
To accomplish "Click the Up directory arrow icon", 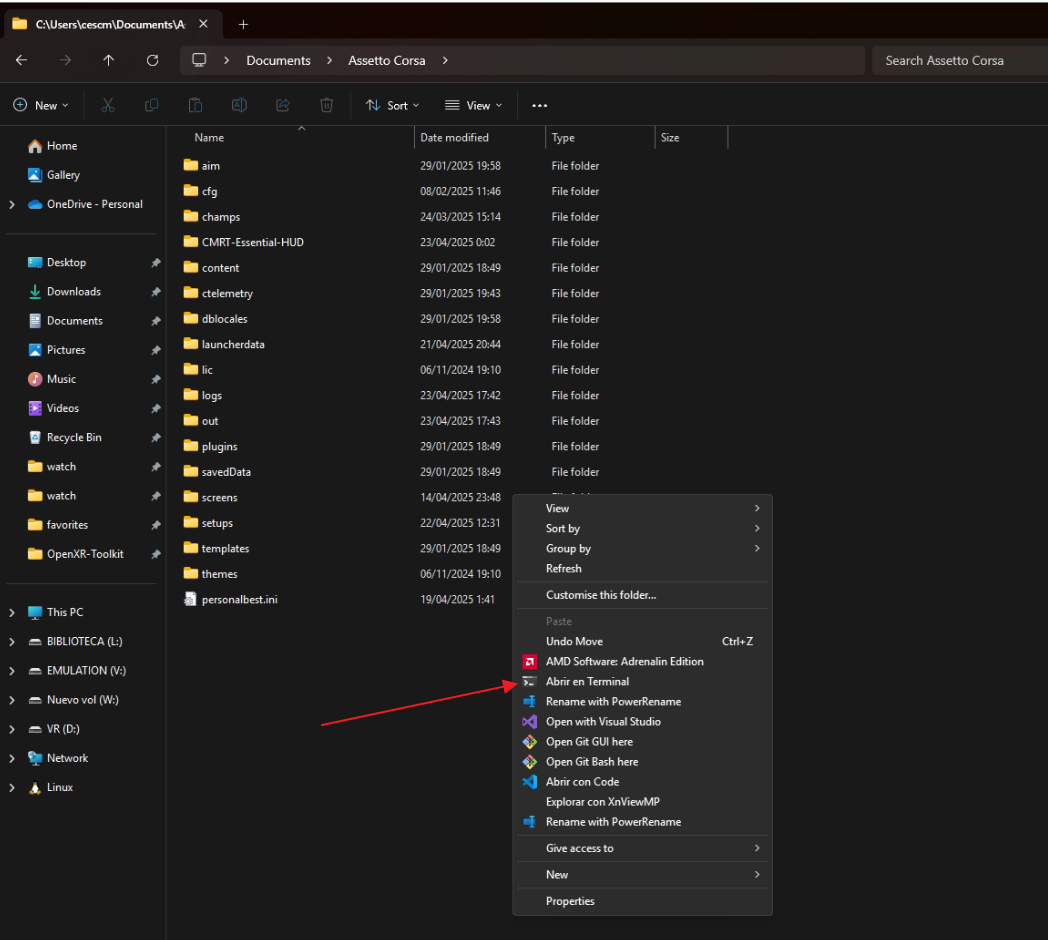I will click(109, 60).
